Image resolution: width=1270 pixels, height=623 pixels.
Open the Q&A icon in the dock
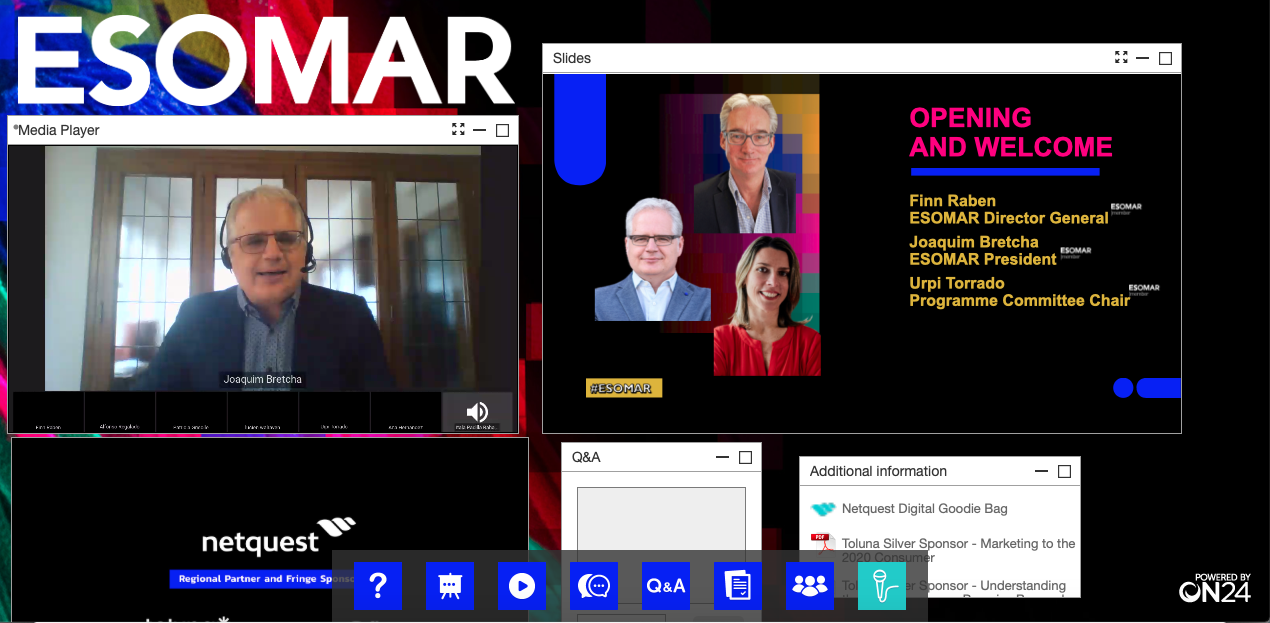[x=666, y=585]
